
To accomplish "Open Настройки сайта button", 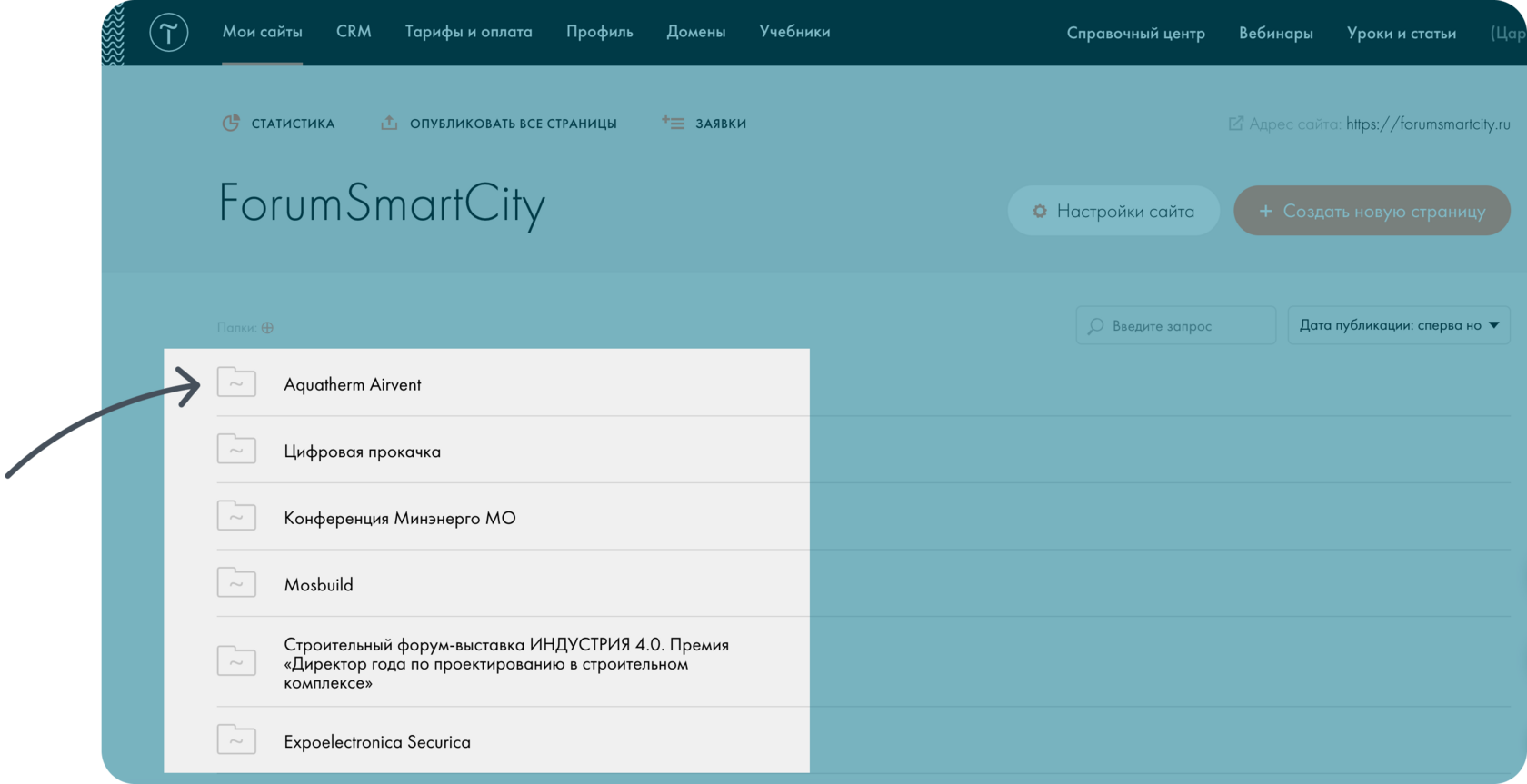I will (x=1113, y=211).
